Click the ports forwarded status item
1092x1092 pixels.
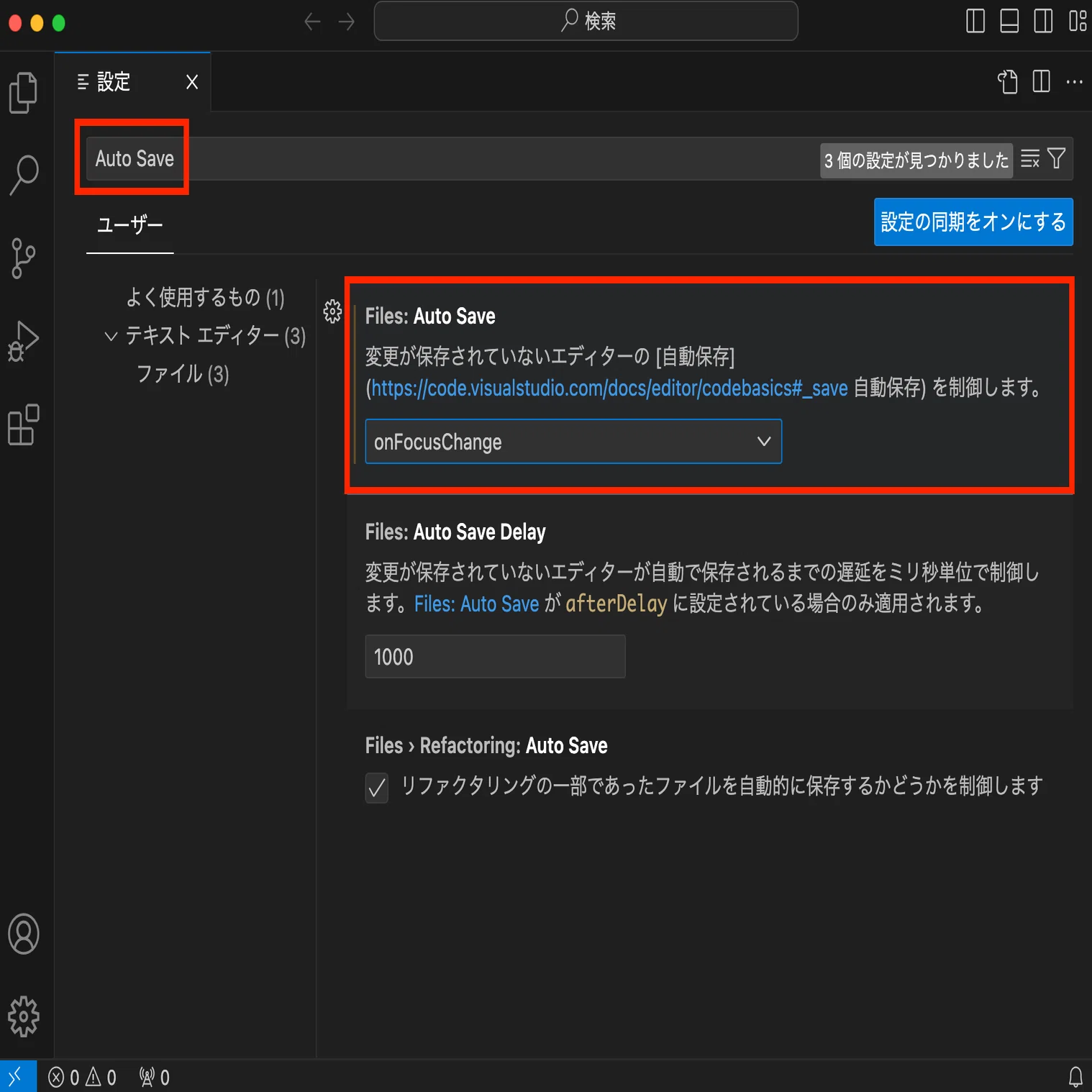pyautogui.click(x=155, y=1077)
